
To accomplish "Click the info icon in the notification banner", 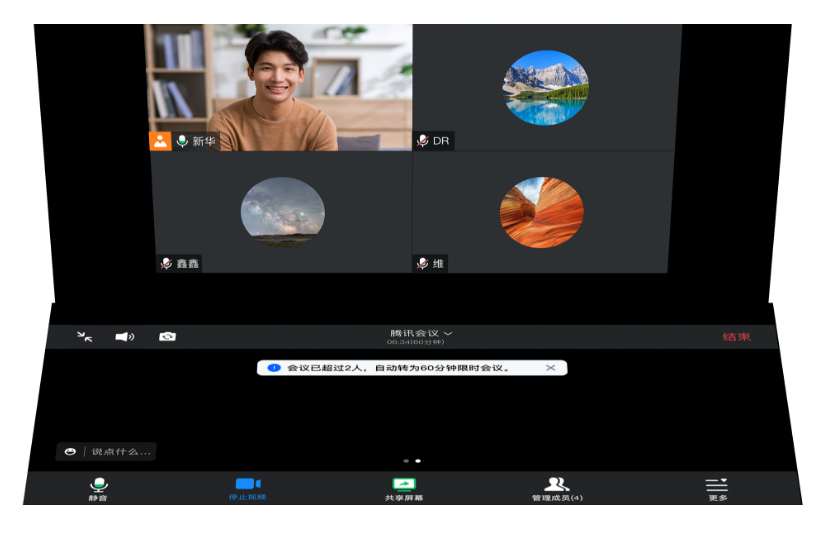I will click(274, 368).
